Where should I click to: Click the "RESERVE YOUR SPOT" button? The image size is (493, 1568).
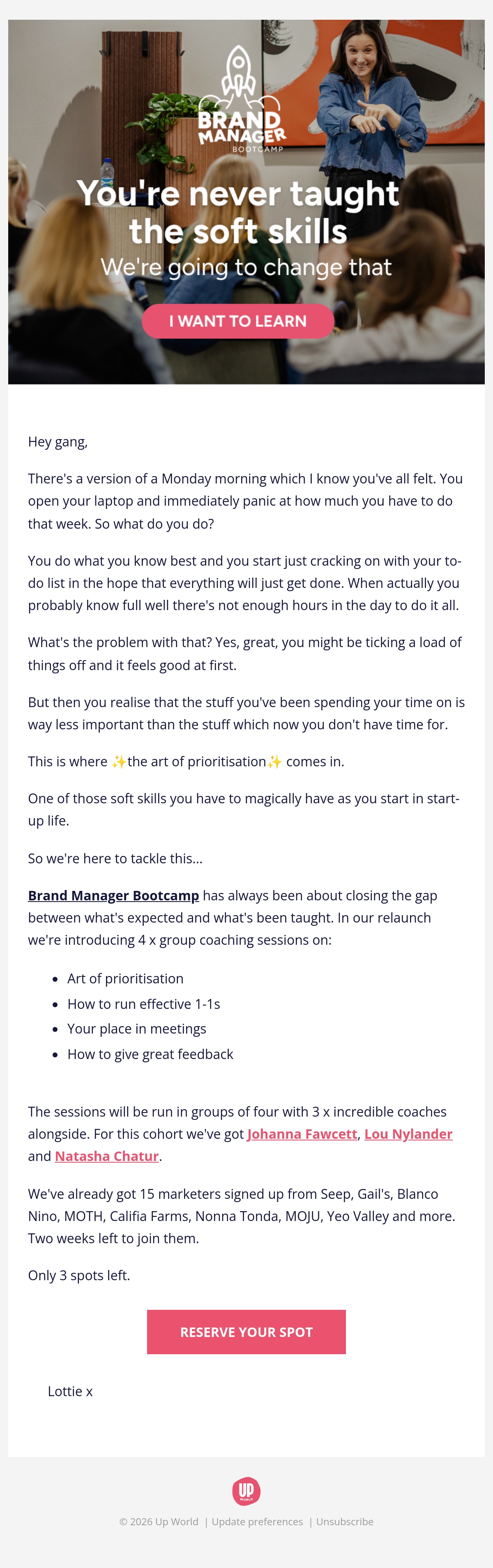(x=246, y=1331)
